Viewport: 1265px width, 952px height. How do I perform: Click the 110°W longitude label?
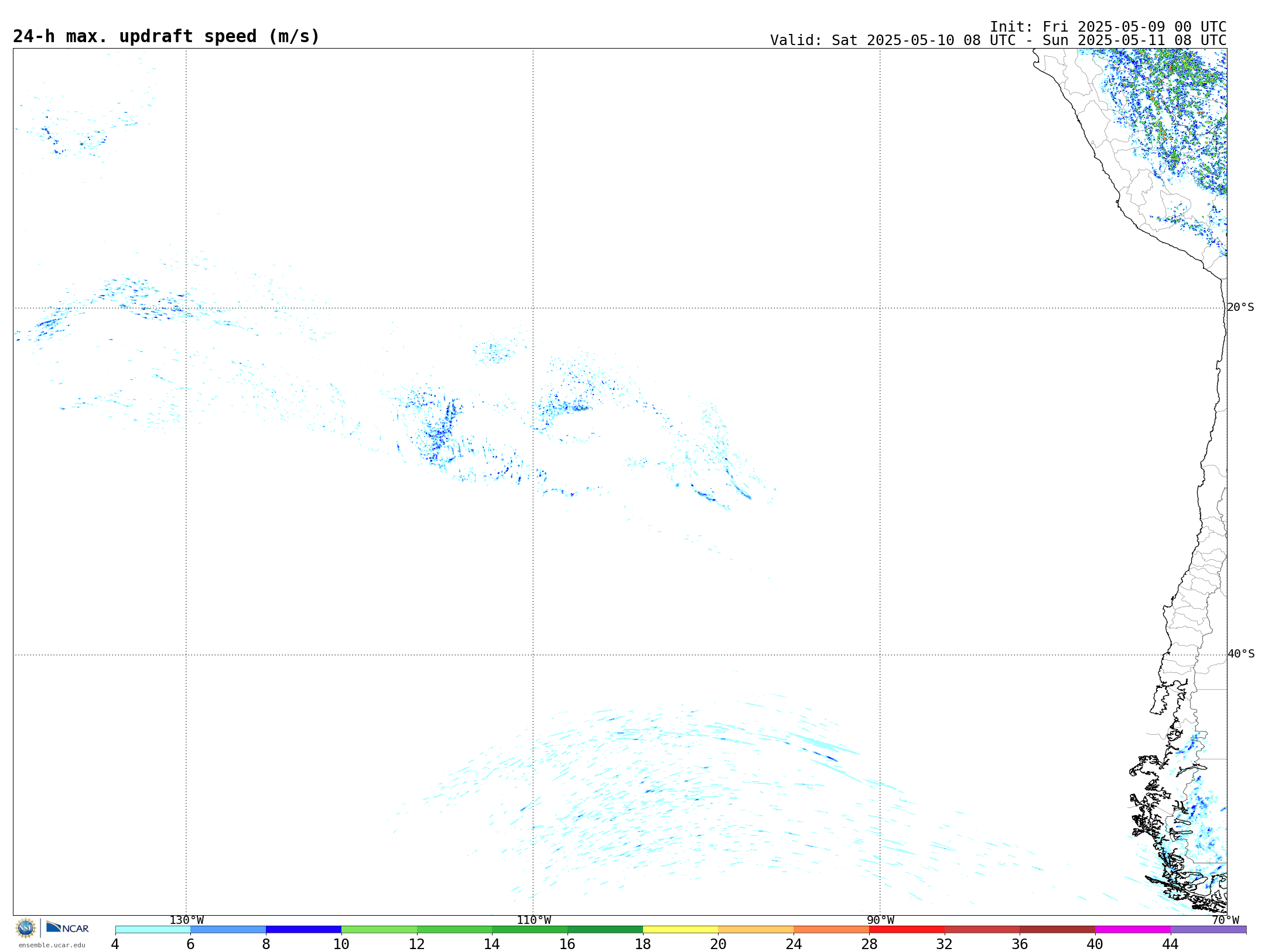coord(534,920)
